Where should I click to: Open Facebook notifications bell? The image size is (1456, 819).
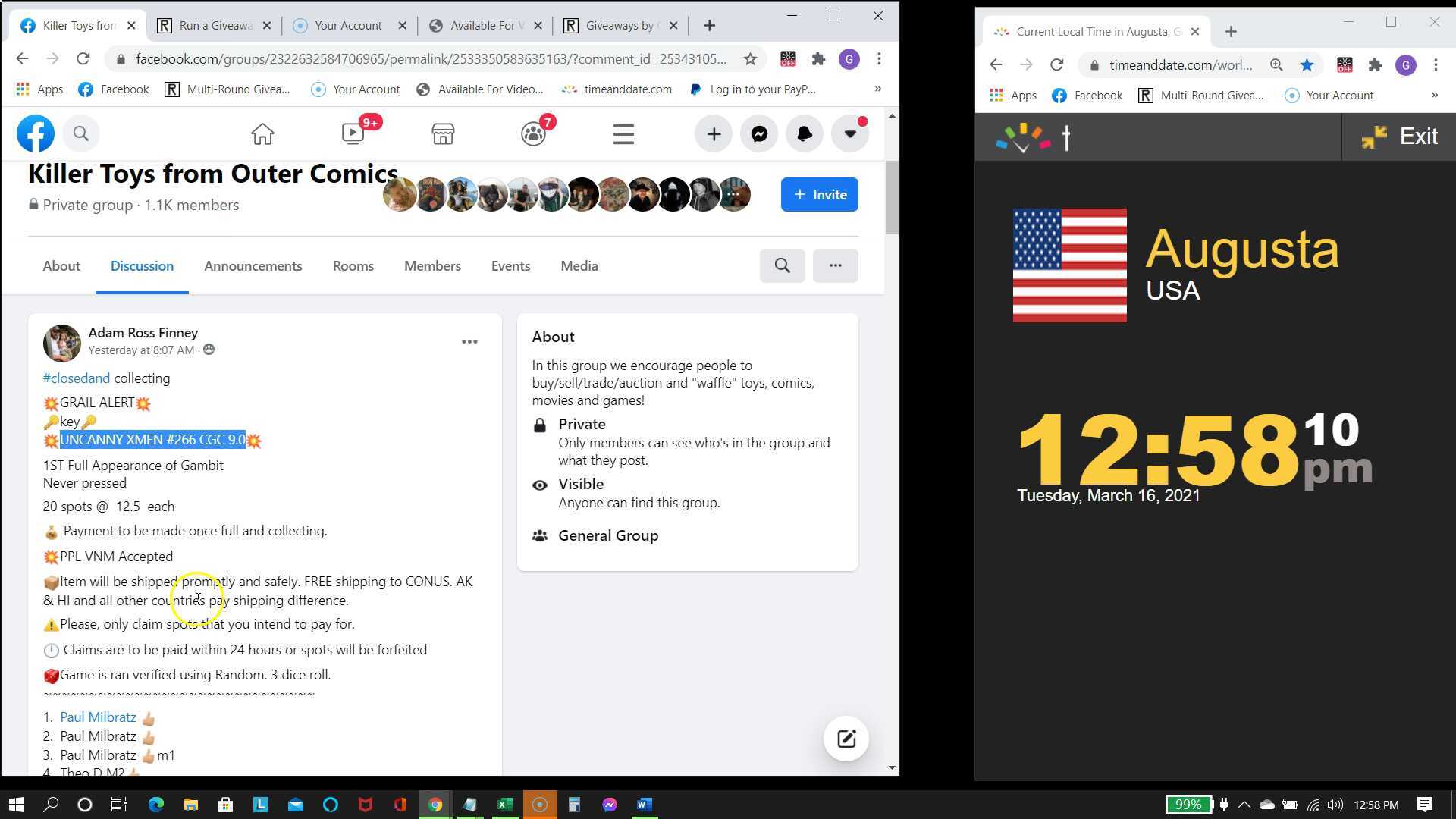pos(805,134)
